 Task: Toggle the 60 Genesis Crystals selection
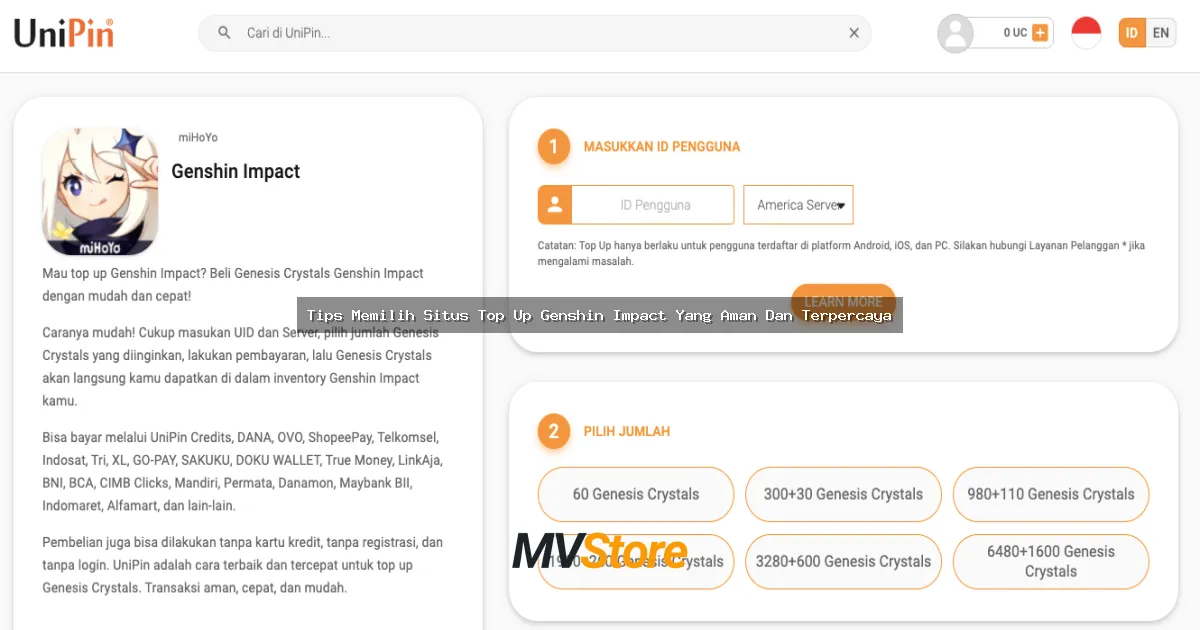click(635, 494)
